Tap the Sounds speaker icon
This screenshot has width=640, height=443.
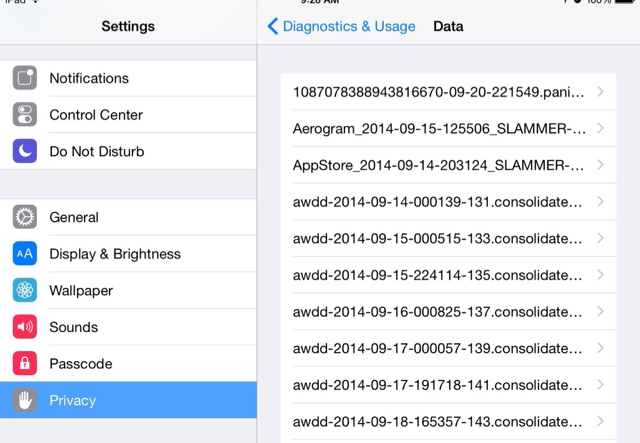(x=25, y=327)
